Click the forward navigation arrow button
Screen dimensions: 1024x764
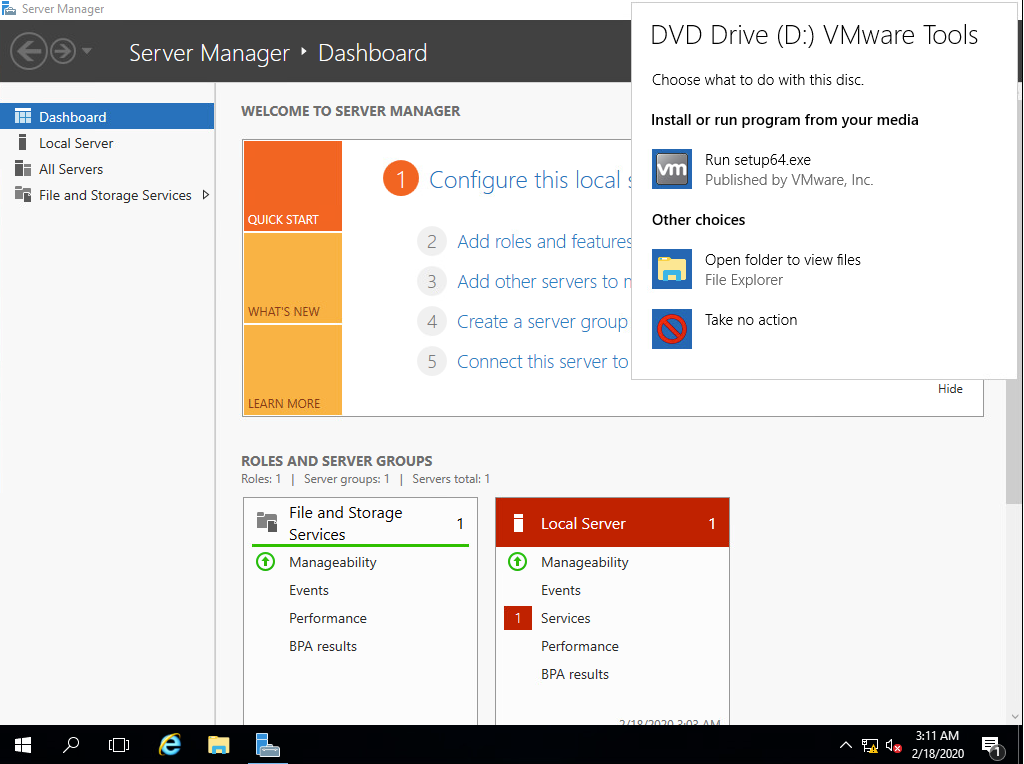[63, 51]
